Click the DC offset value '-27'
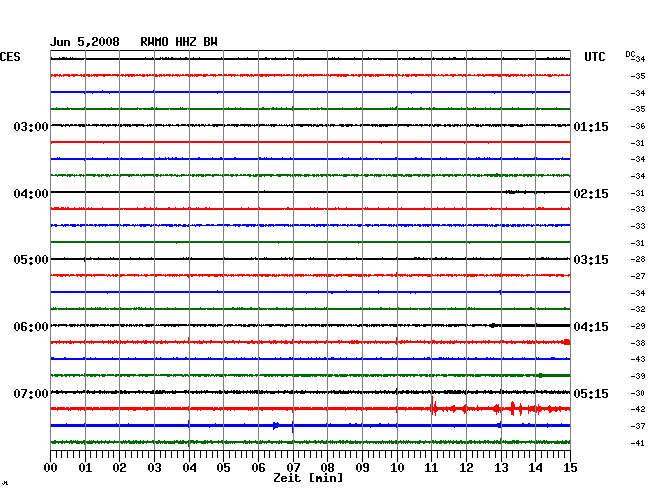Screen dimensions: 650x494 pyautogui.click(x=638, y=276)
